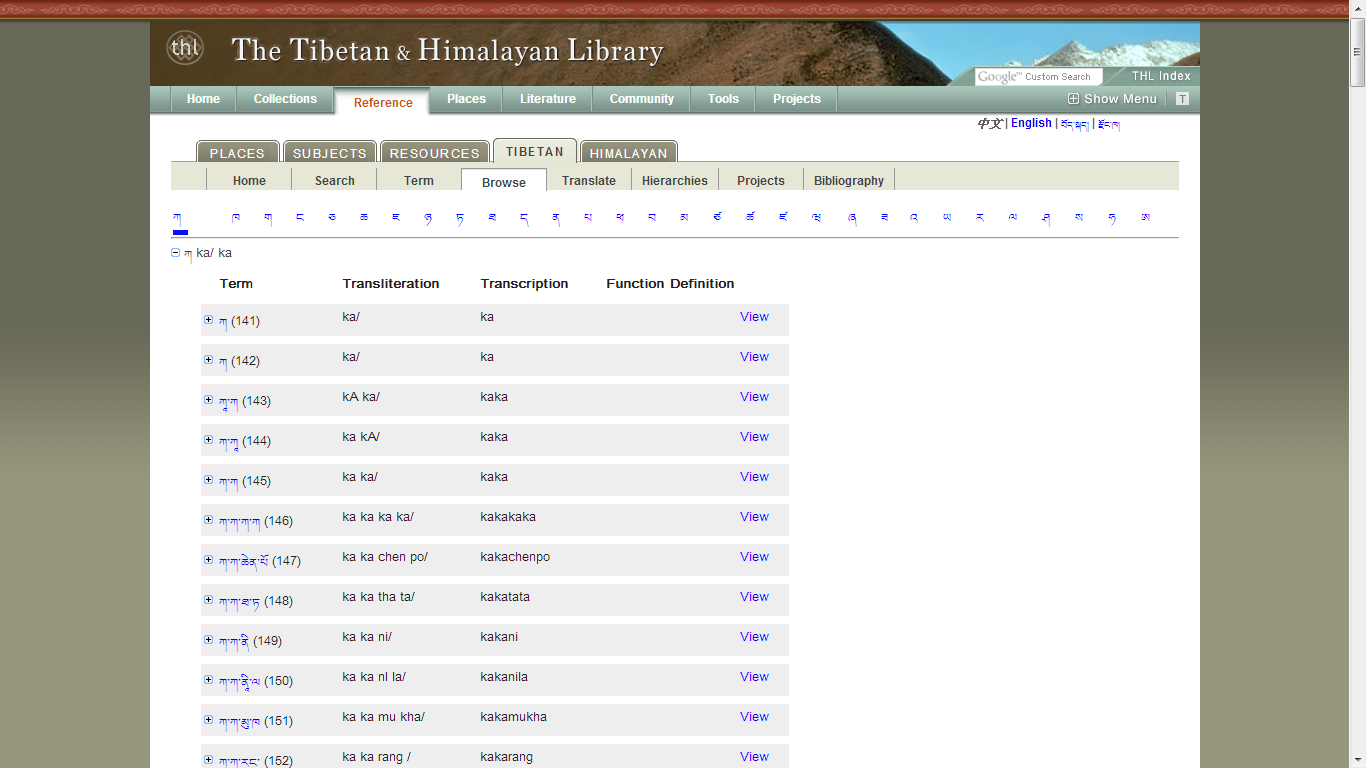1366x768 pixels.
Task: Select the first Tibetan letter ka in alphabet
Action: 178,217
